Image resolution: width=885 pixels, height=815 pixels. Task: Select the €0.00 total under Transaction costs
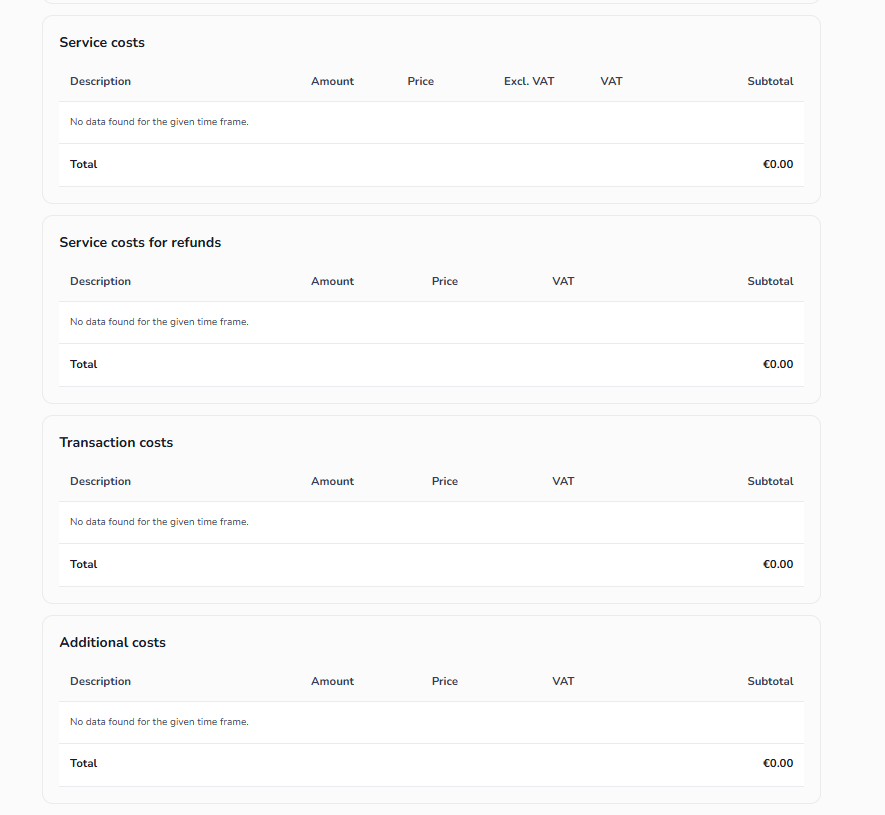[x=777, y=565]
